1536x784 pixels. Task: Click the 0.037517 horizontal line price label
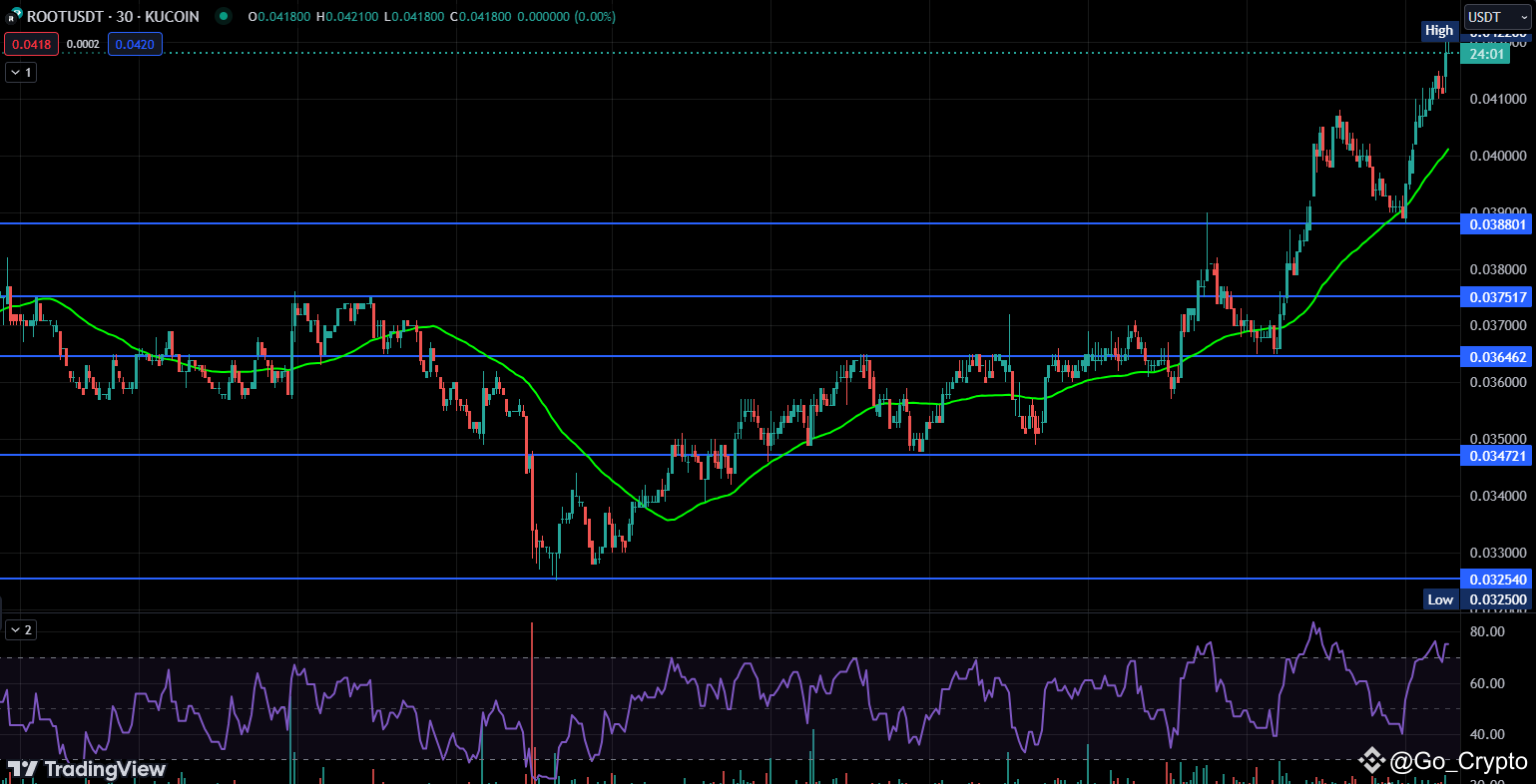[x=1498, y=297]
